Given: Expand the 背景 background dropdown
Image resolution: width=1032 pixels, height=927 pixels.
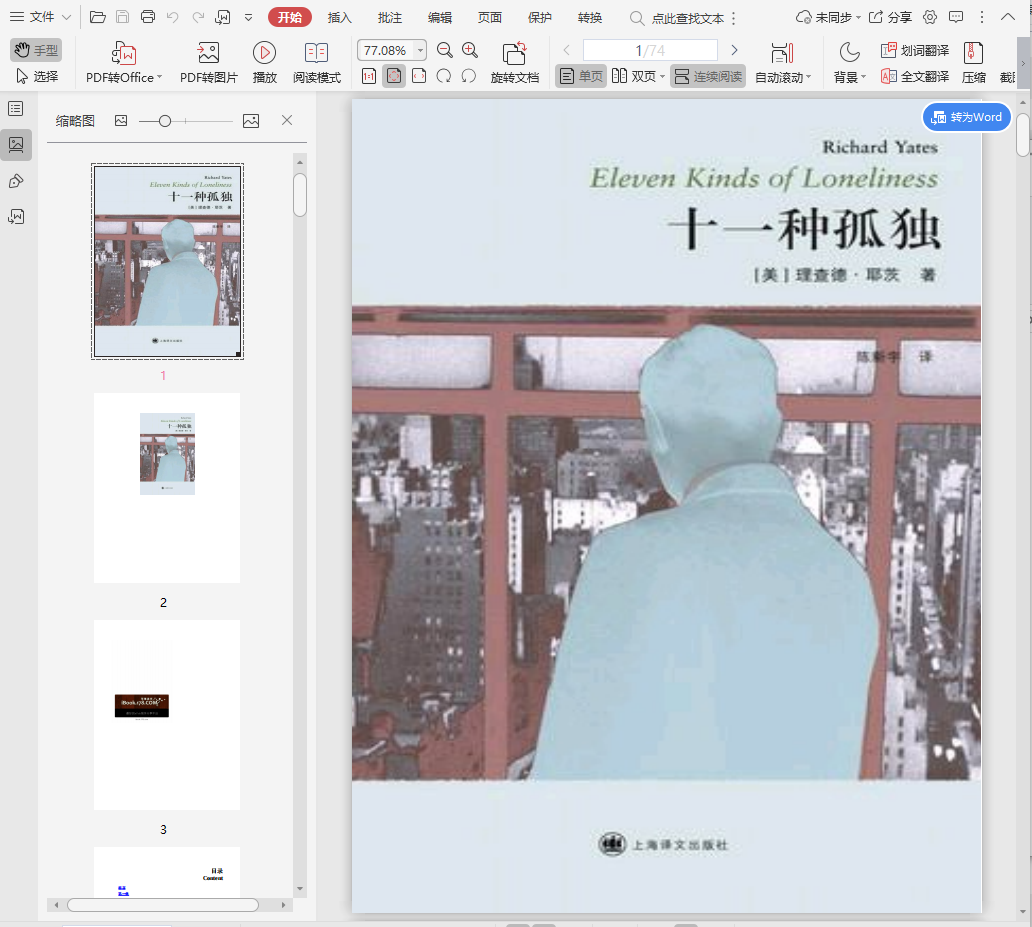Looking at the screenshot, I should (x=864, y=78).
